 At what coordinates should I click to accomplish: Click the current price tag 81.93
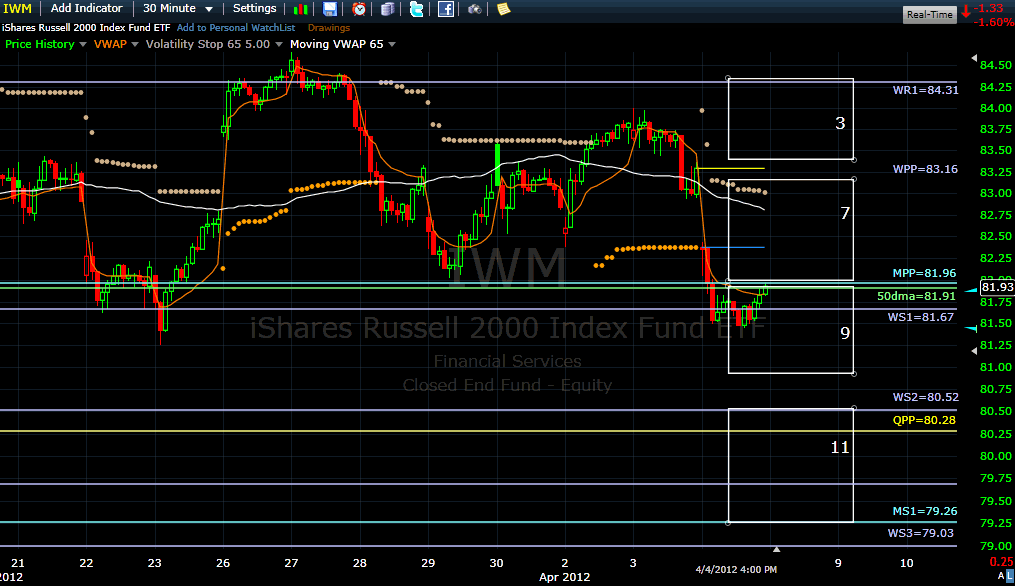click(997, 287)
